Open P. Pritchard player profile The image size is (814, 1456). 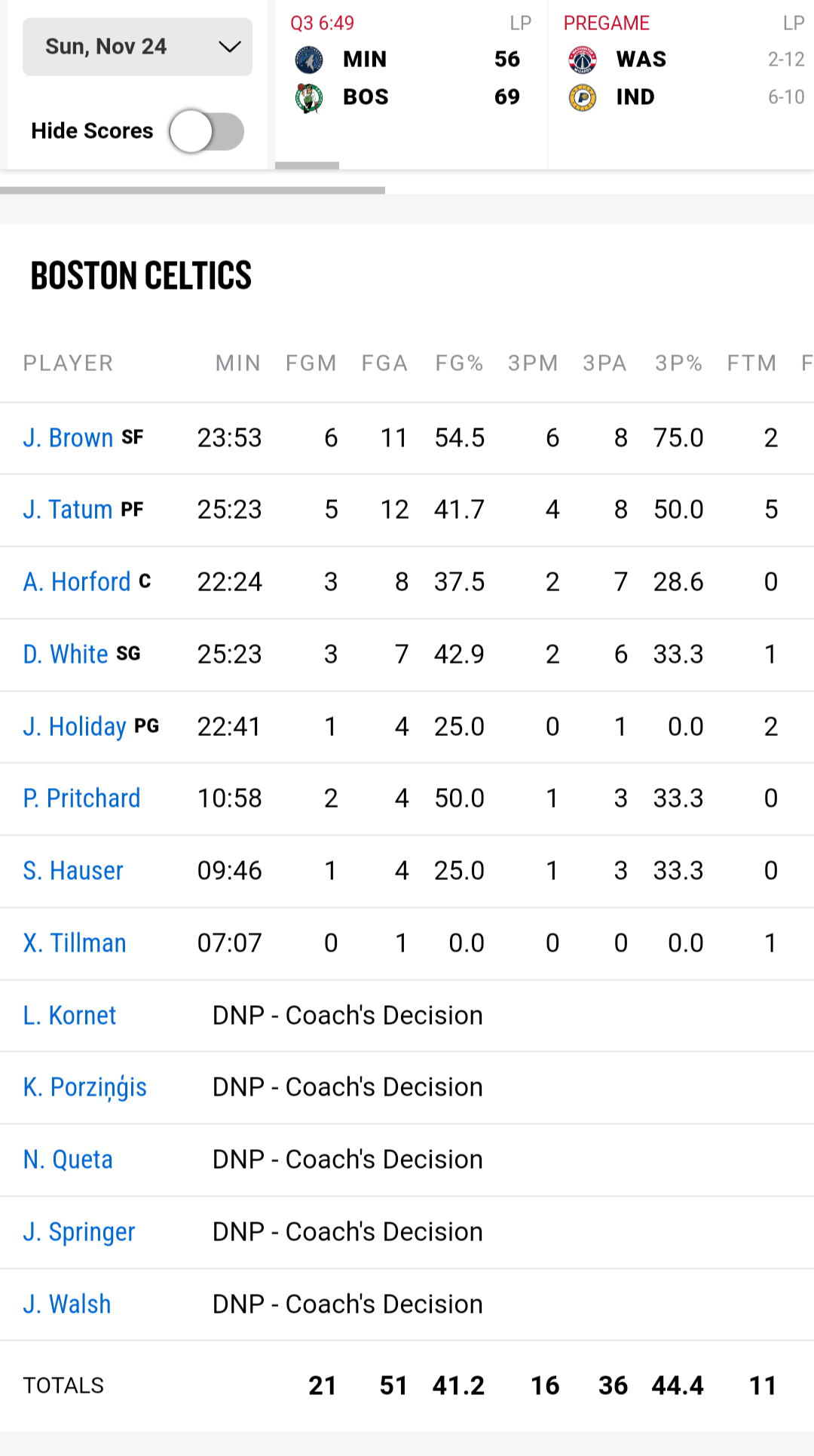point(81,798)
